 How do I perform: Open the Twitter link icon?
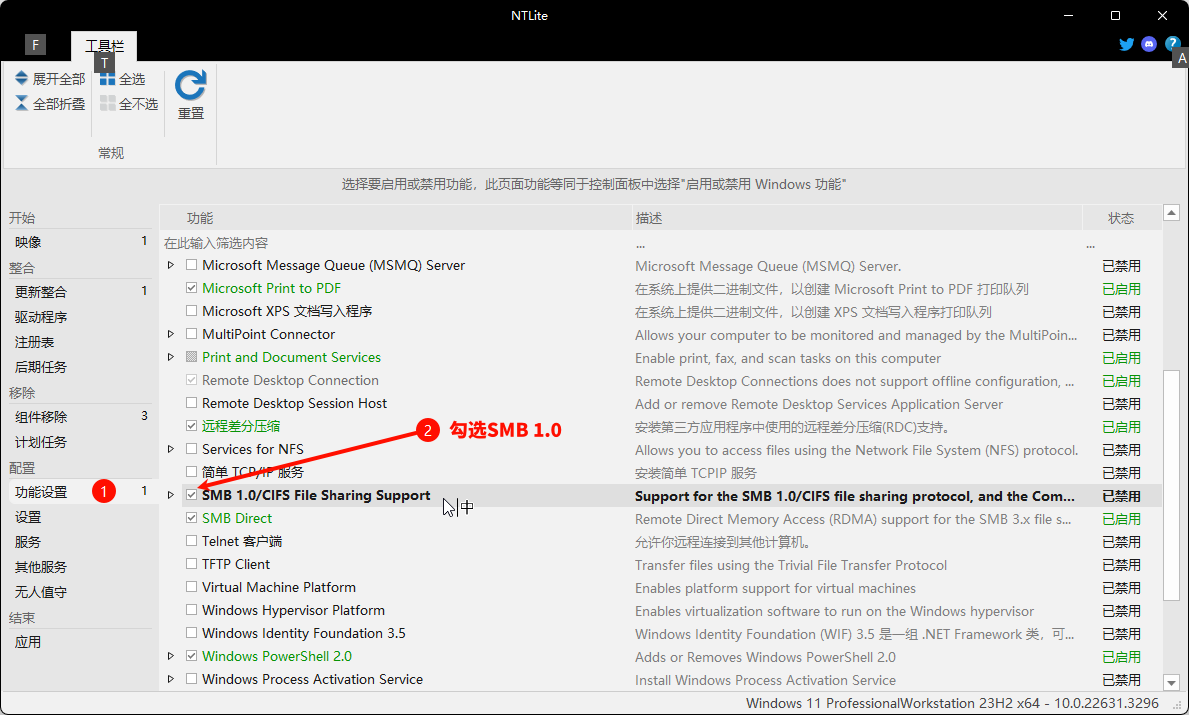tap(1127, 44)
